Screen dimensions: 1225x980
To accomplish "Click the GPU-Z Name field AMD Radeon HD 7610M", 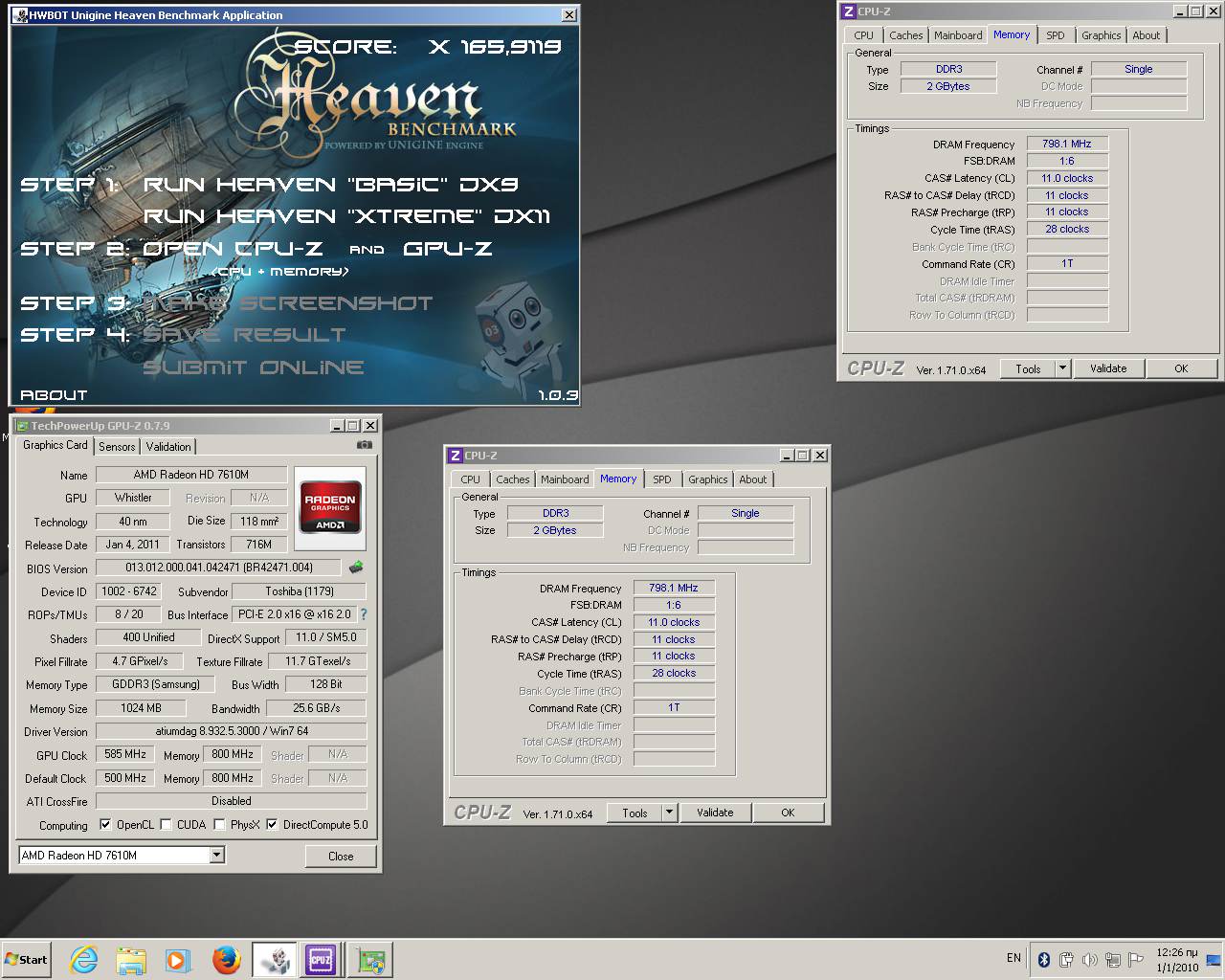I will [x=191, y=475].
